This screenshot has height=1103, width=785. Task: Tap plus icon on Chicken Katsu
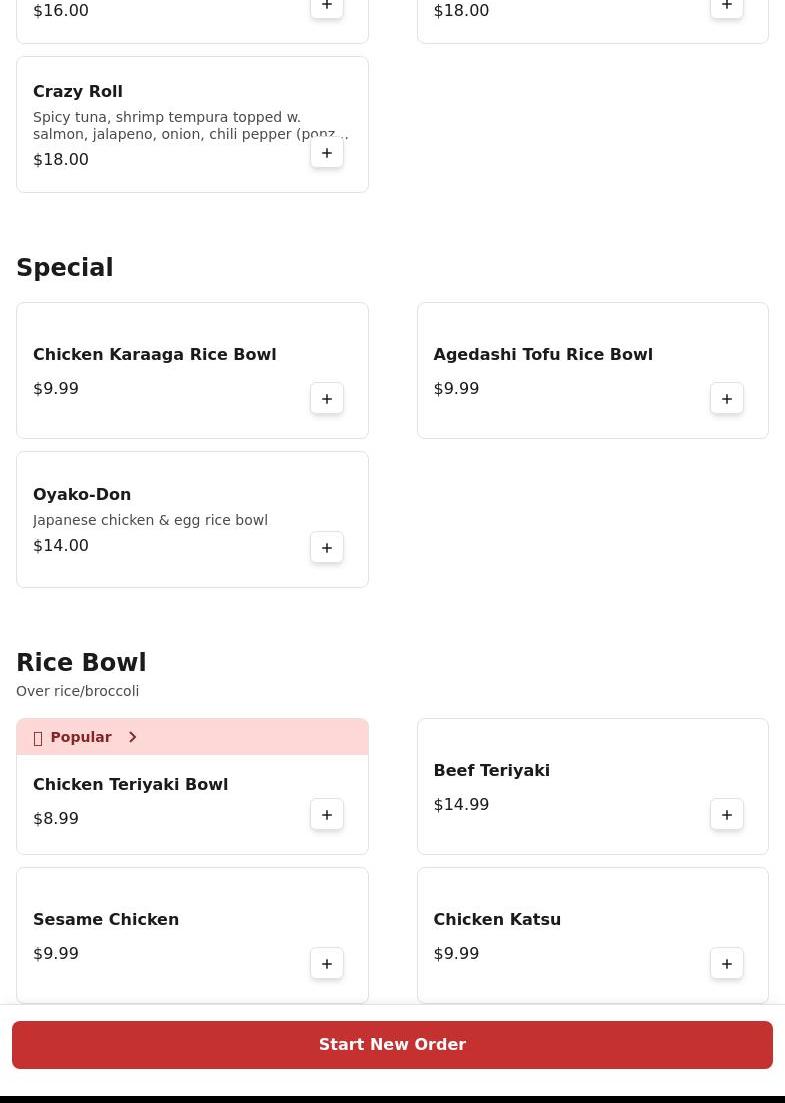[727, 964]
